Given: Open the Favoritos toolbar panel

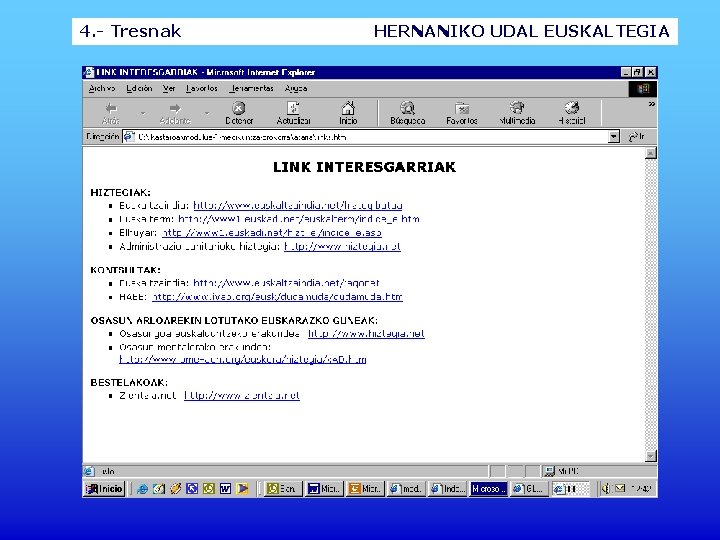Looking at the screenshot, I should [x=461, y=113].
